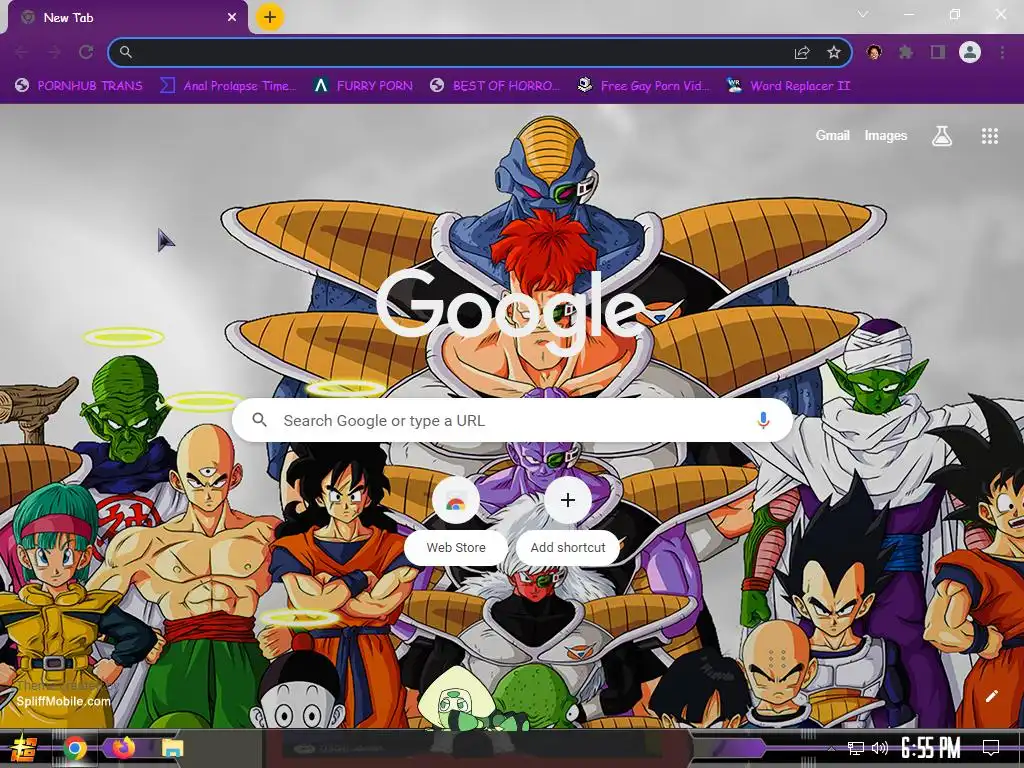The width and height of the screenshot is (1024, 768).
Task: Reload the current page
Action: (x=86, y=52)
